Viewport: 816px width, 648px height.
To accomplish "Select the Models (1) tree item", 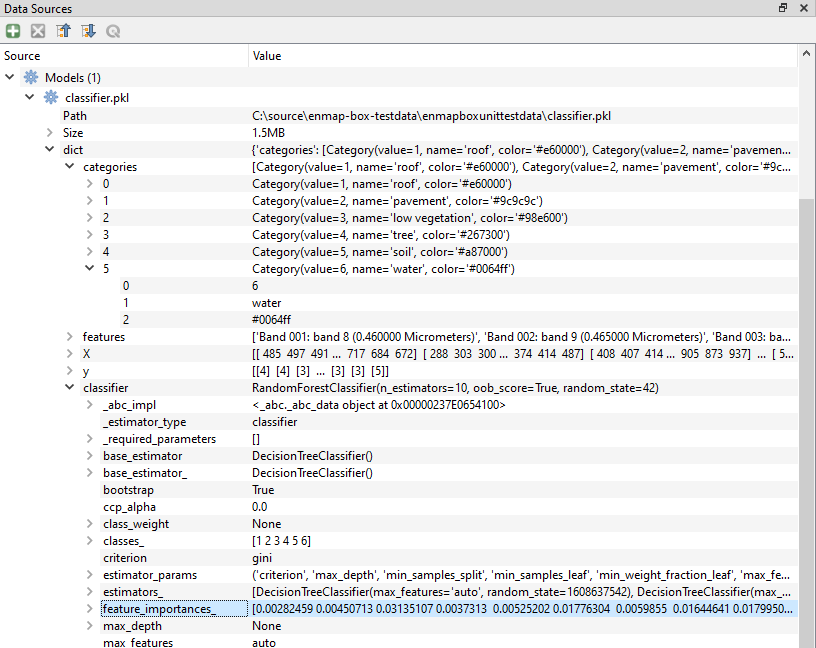I will [73, 78].
